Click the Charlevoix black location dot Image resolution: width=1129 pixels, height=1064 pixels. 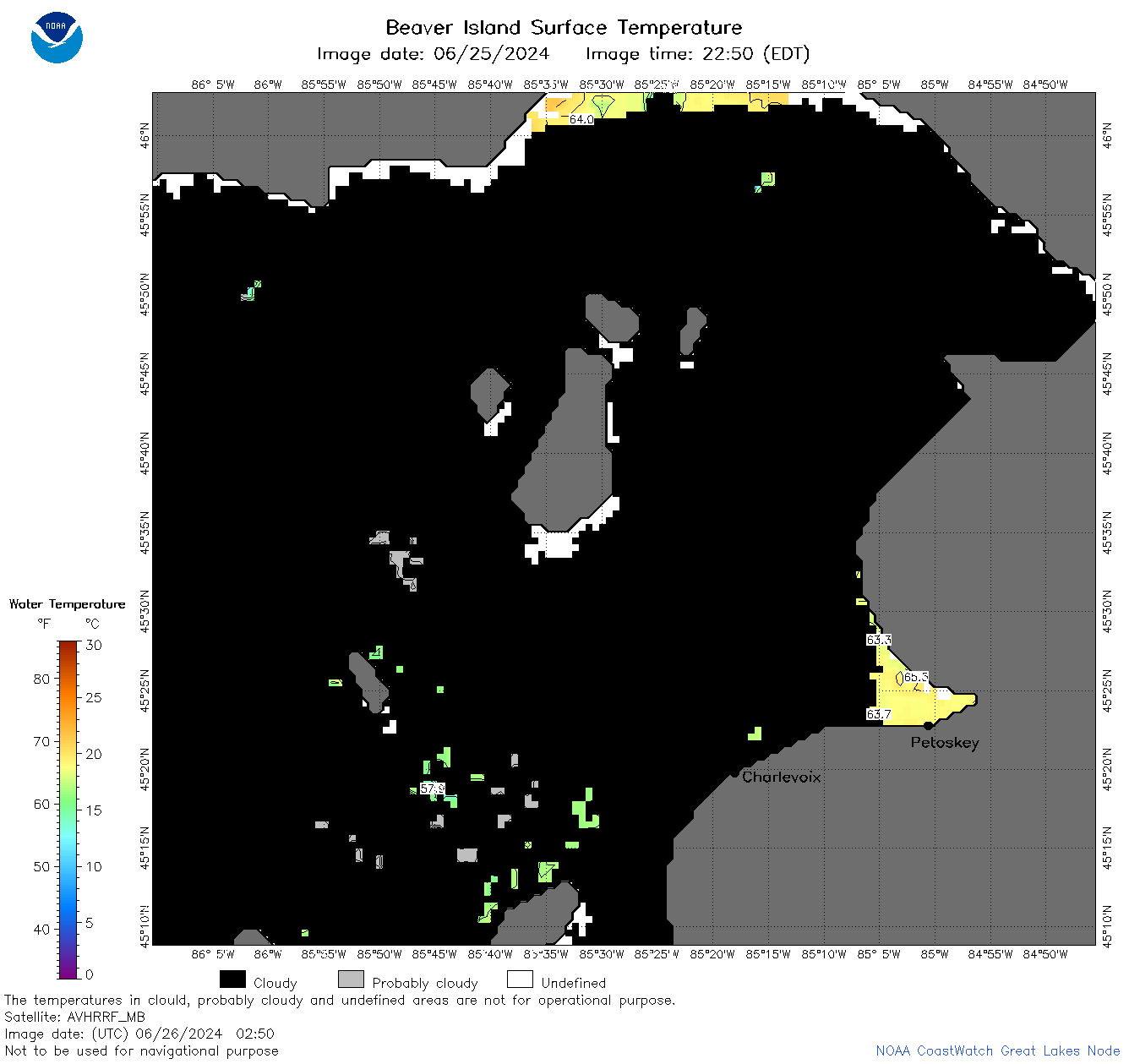coord(734,773)
